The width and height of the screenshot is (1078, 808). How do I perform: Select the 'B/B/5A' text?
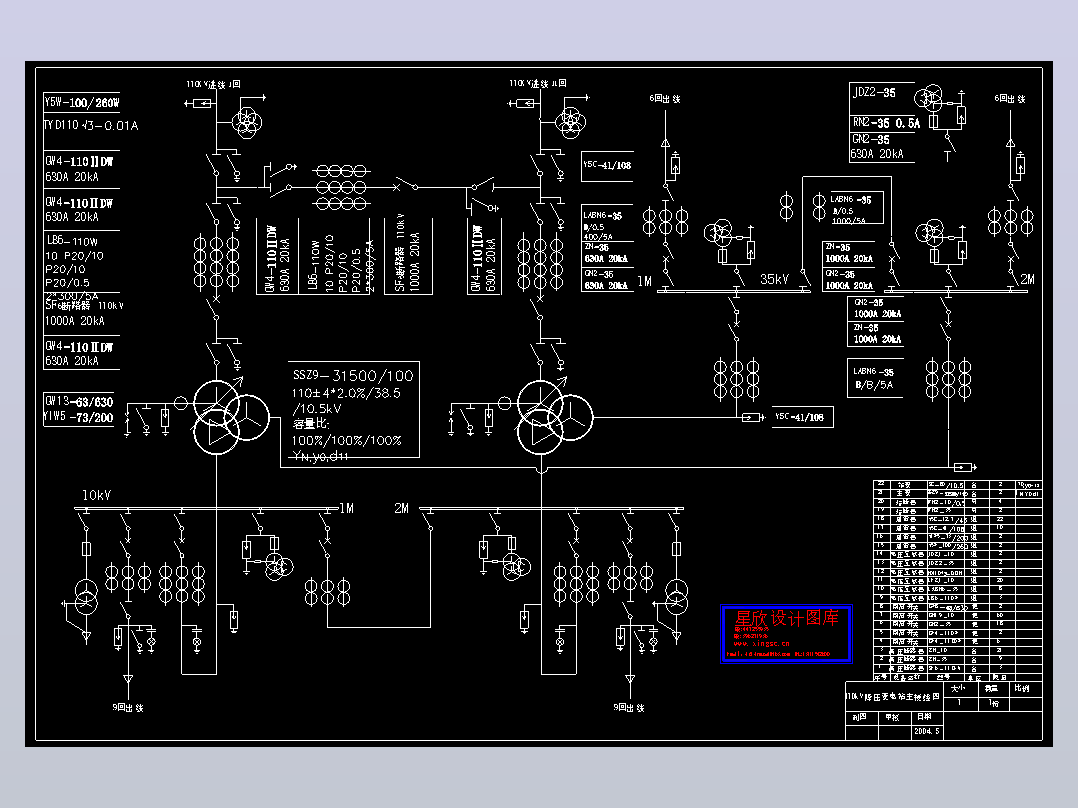874,385
